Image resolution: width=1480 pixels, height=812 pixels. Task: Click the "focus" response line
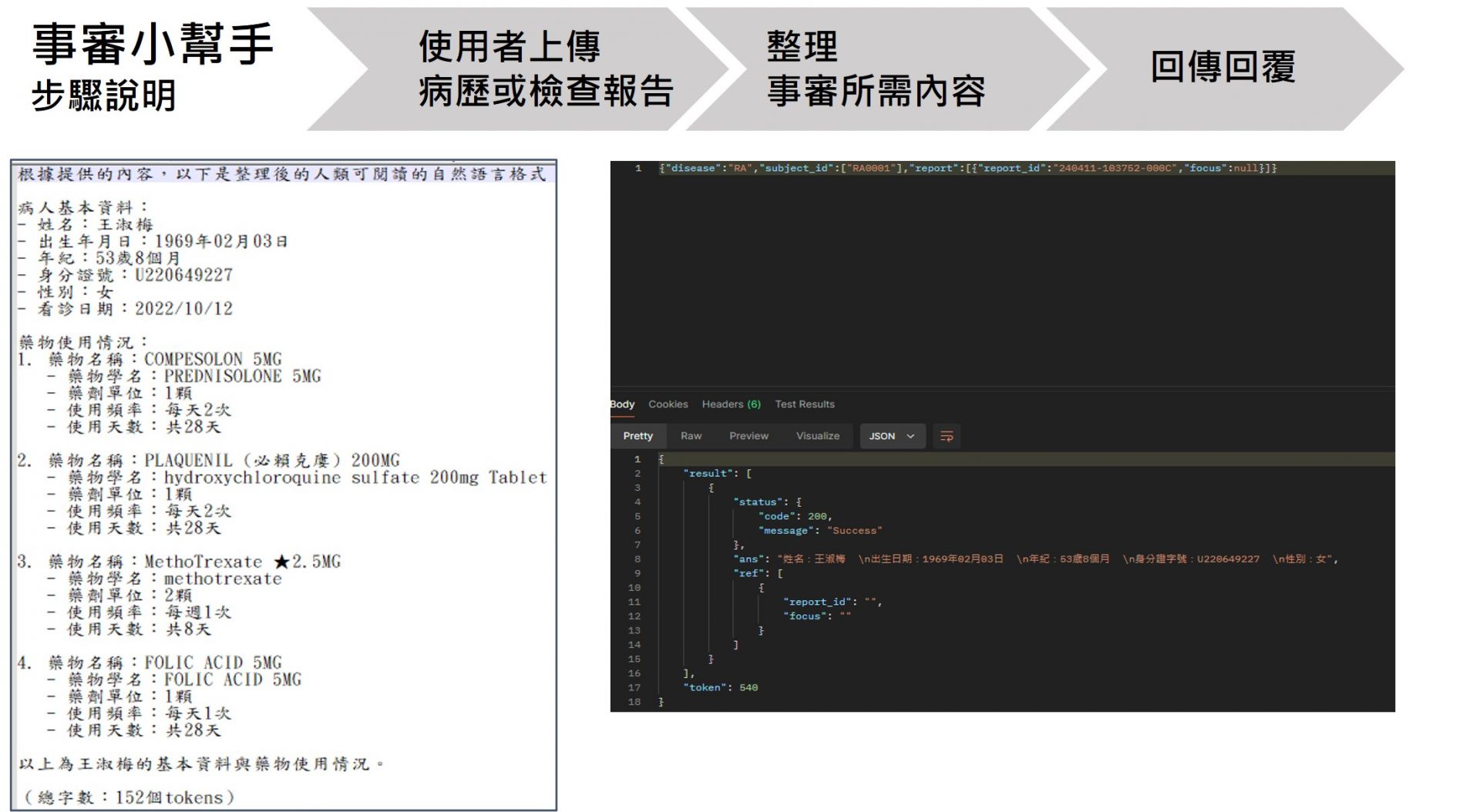click(x=817, y=616)
